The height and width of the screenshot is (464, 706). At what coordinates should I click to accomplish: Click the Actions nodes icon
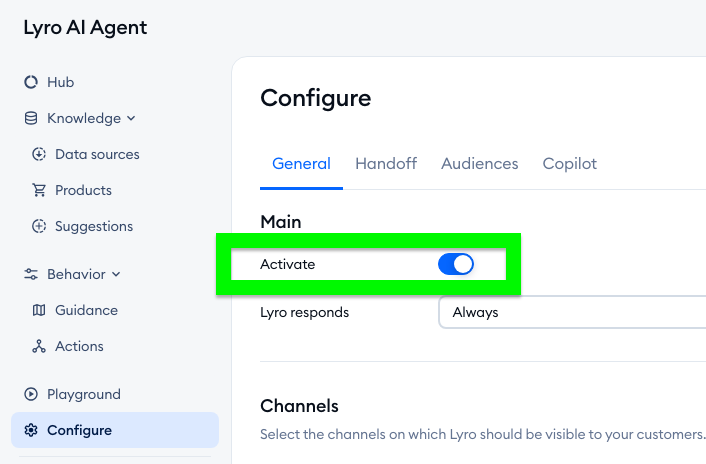click(x=39, y=346)
